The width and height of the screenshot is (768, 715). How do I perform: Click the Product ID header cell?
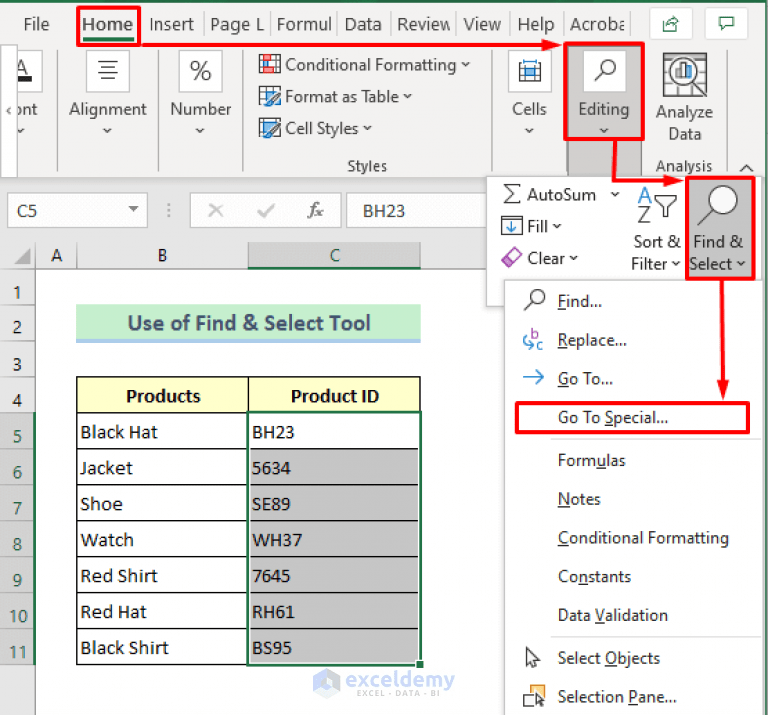click(x=334, y=395)
